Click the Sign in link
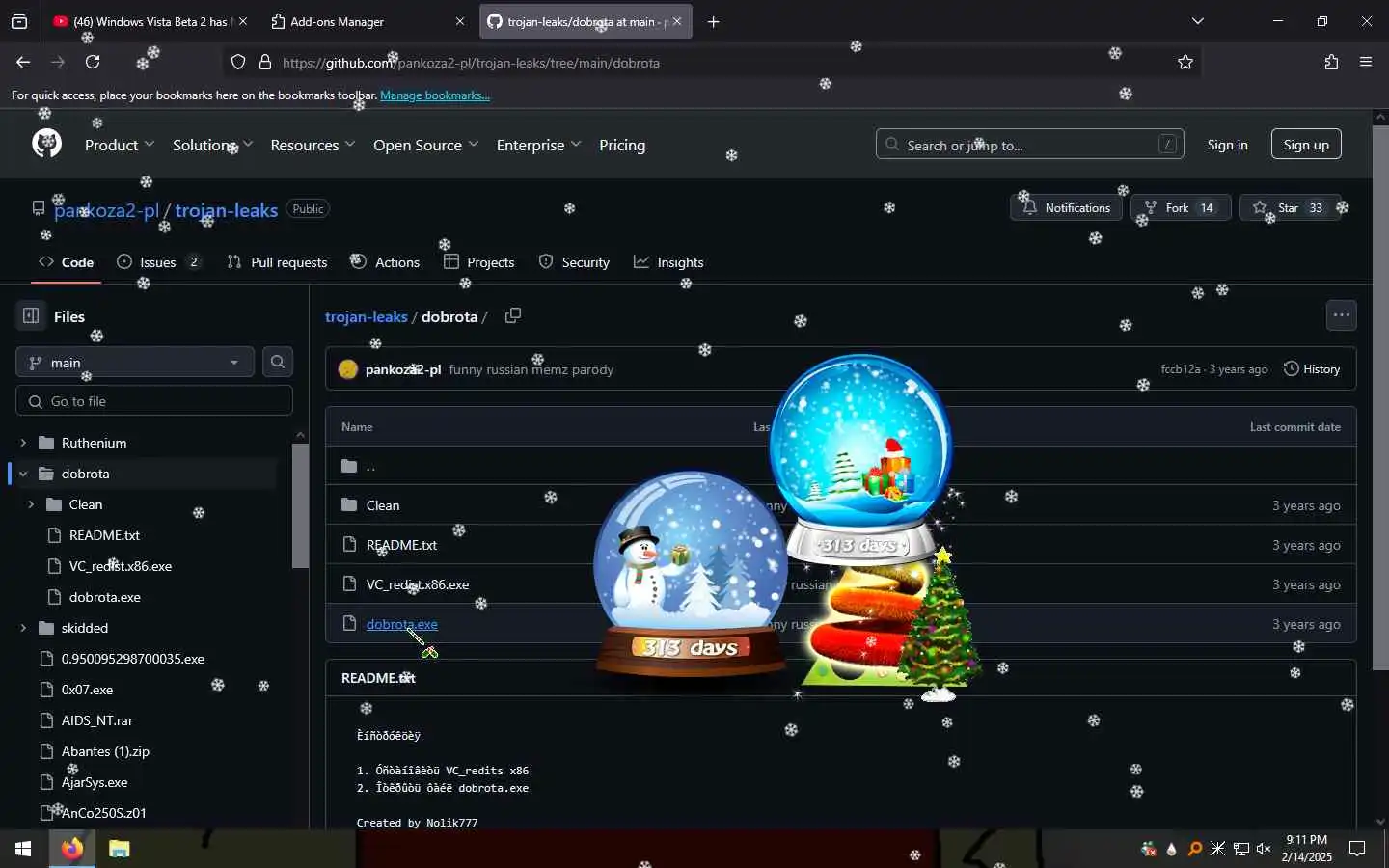 coord(1227,145)
